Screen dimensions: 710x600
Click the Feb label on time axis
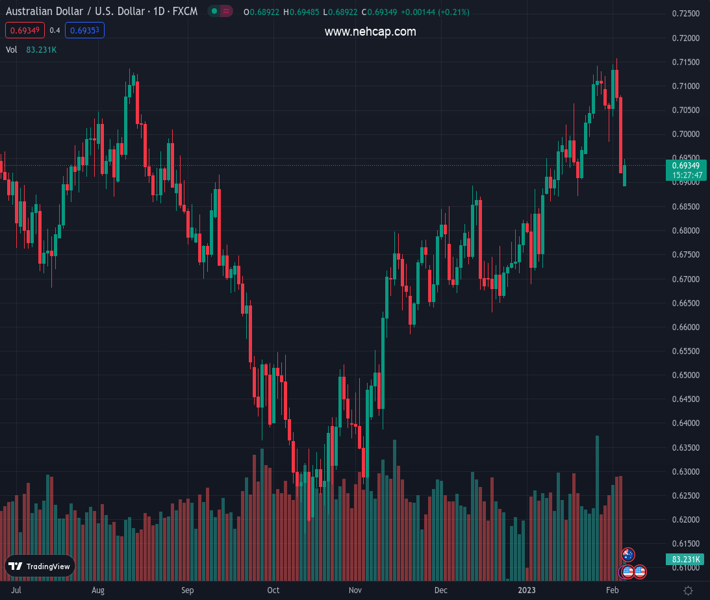coord(612,591)
